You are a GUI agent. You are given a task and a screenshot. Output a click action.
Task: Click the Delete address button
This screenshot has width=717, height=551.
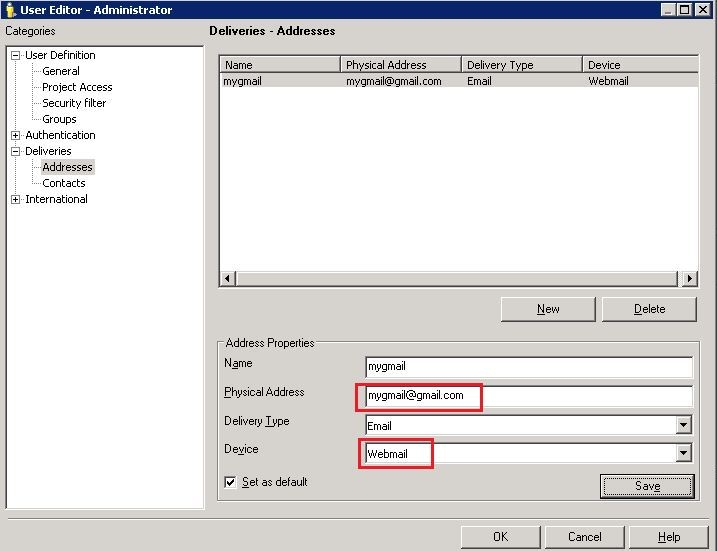tap(649, 309)
